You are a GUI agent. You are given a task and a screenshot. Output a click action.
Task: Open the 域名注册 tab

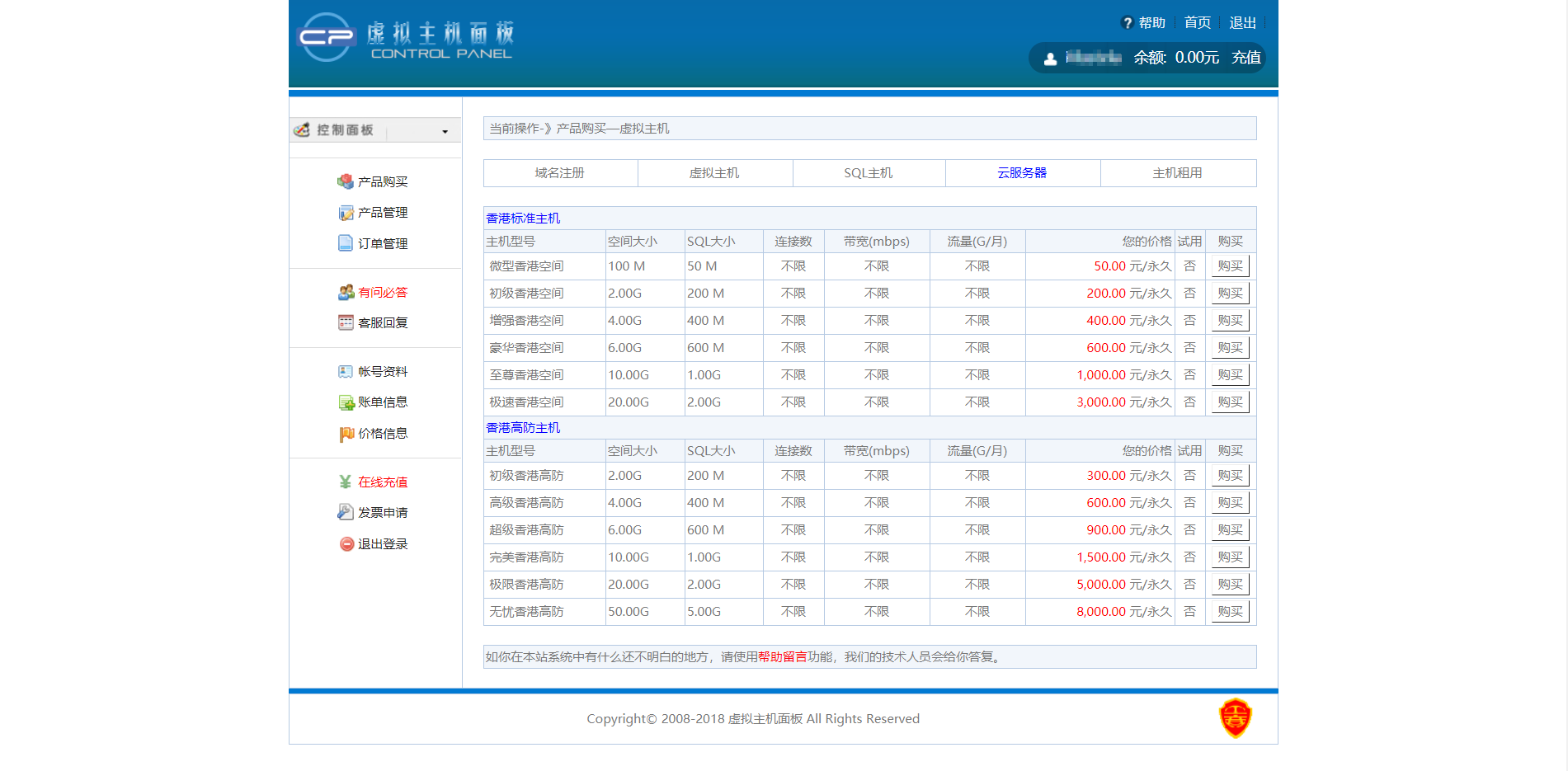560,173
